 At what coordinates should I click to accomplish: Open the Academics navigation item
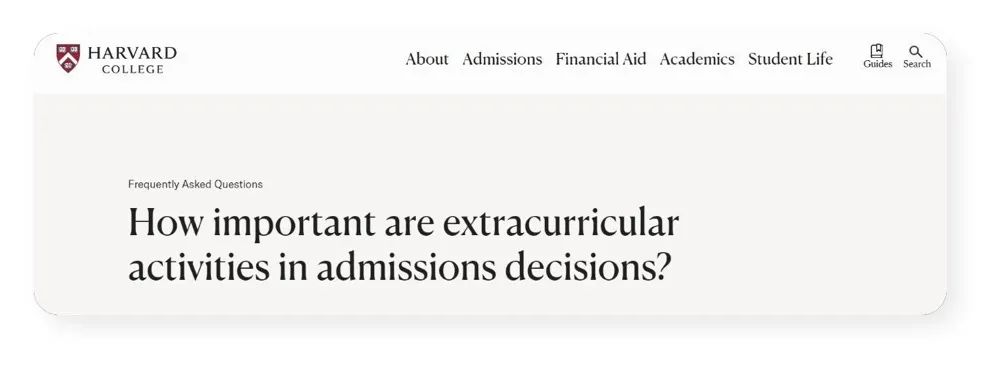(x=697, y=59)
